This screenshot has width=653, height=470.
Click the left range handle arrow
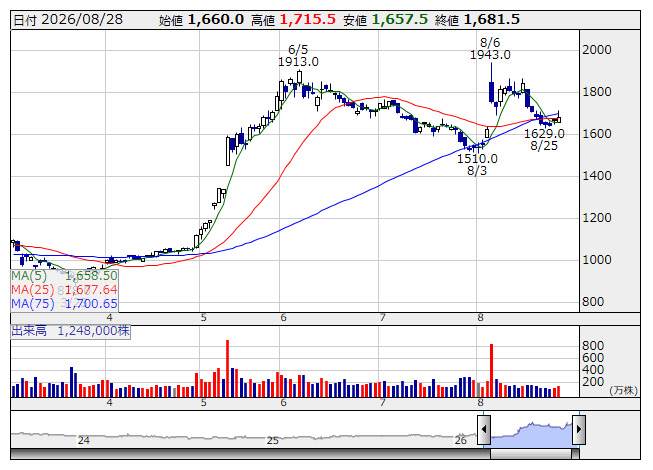click(x=484, y=430)
